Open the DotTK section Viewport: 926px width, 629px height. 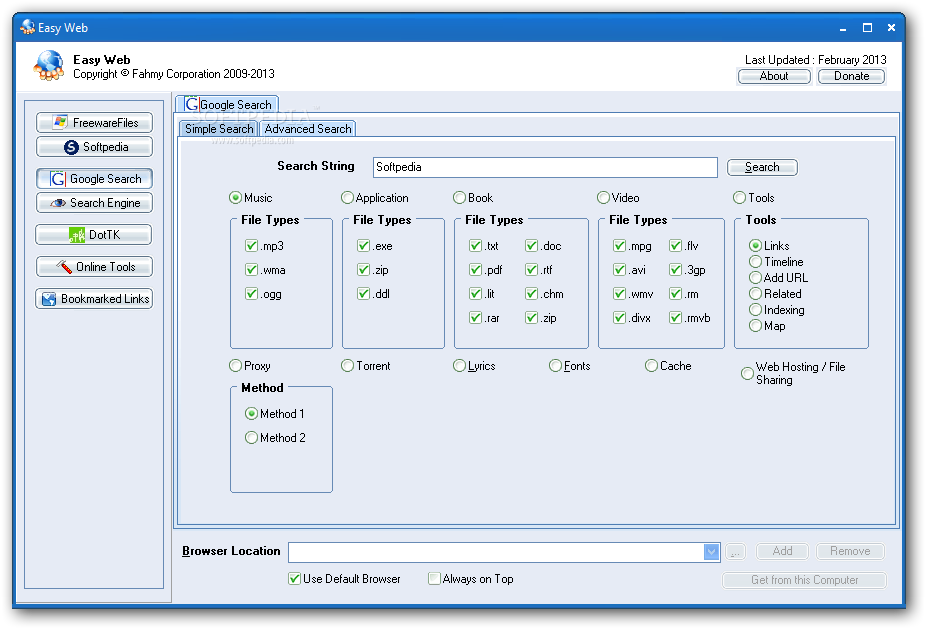point(94,235)
